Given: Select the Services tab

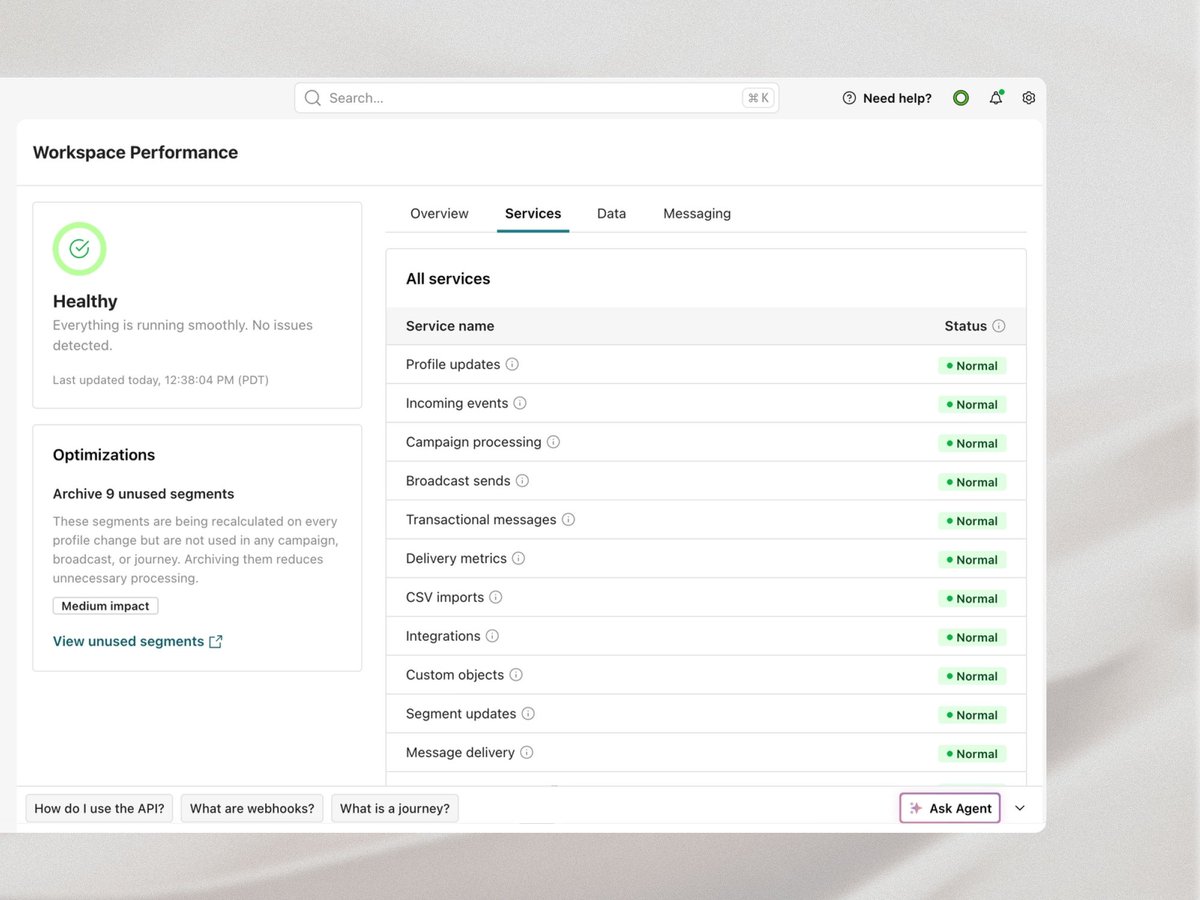Looking at the screenshot, I should 533,214.
